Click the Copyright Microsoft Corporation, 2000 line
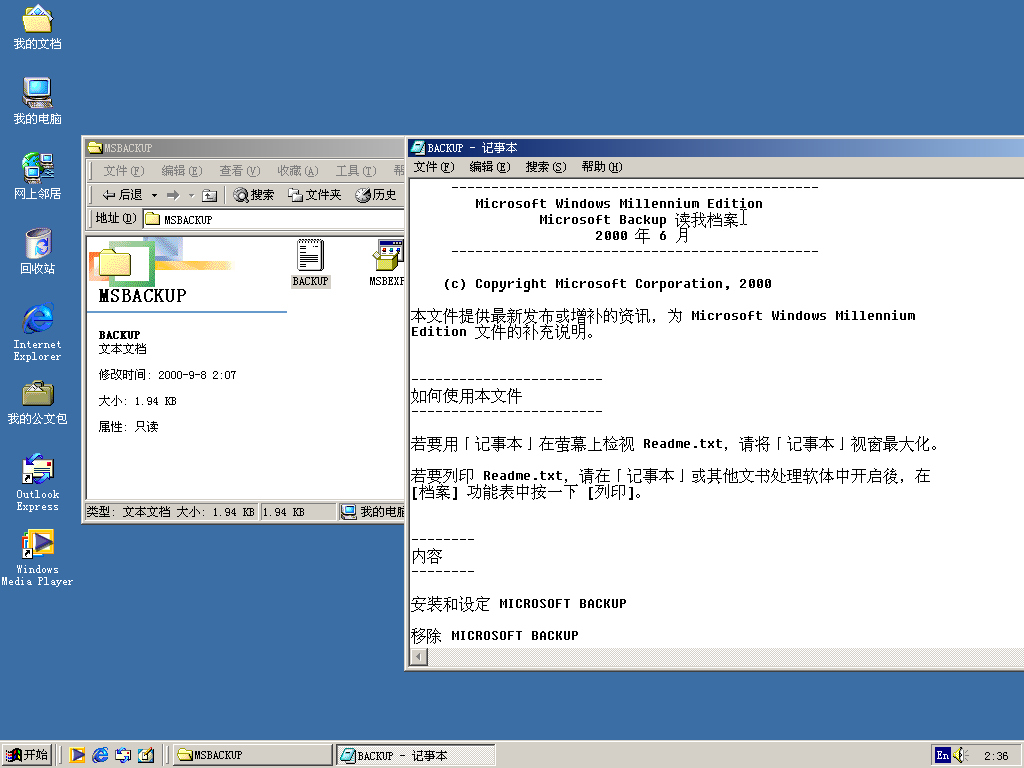Viewport: 1024px width, 768px height. [x=607, y=283]
